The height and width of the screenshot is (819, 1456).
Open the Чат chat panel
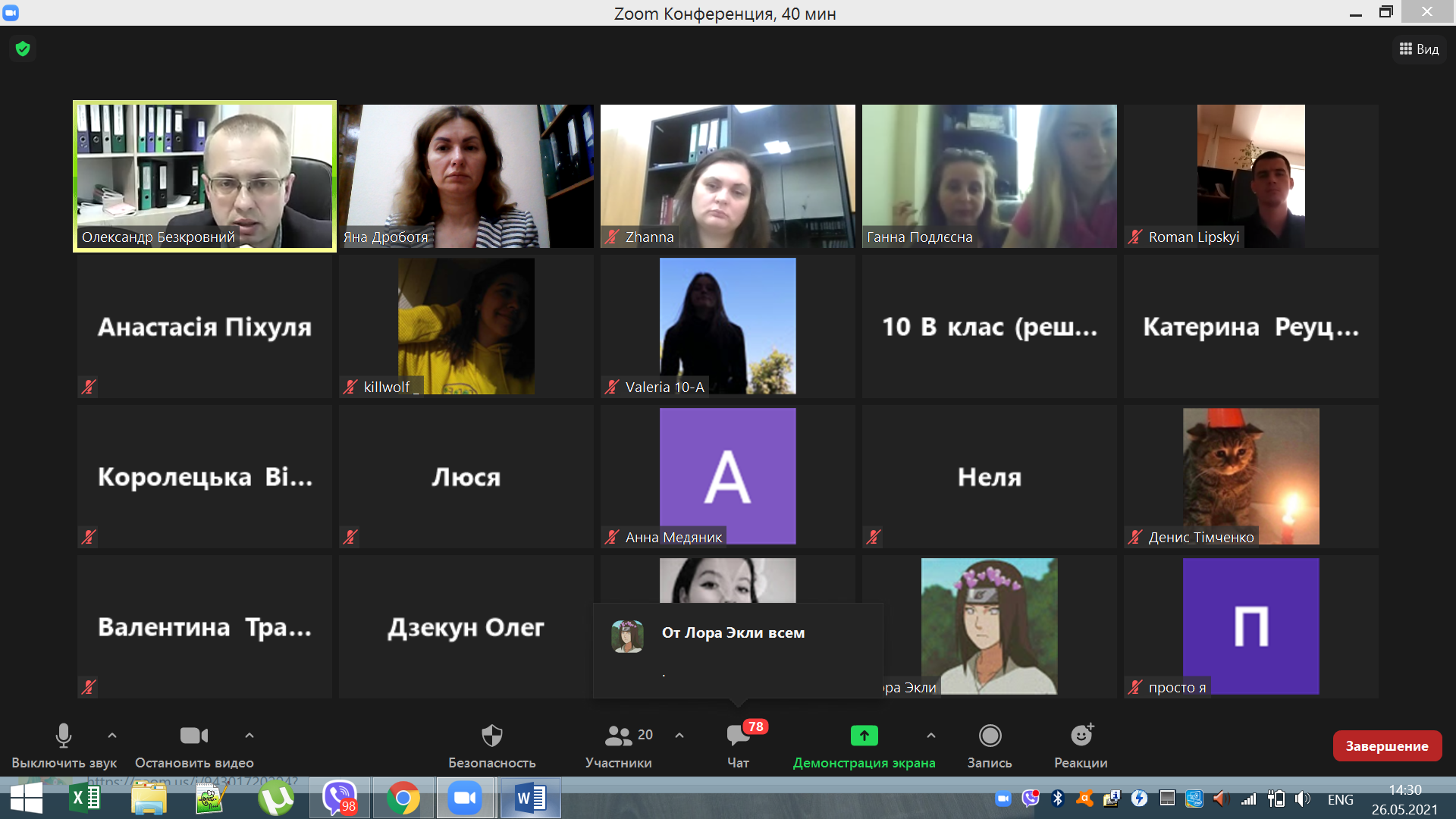coord(738,745)
